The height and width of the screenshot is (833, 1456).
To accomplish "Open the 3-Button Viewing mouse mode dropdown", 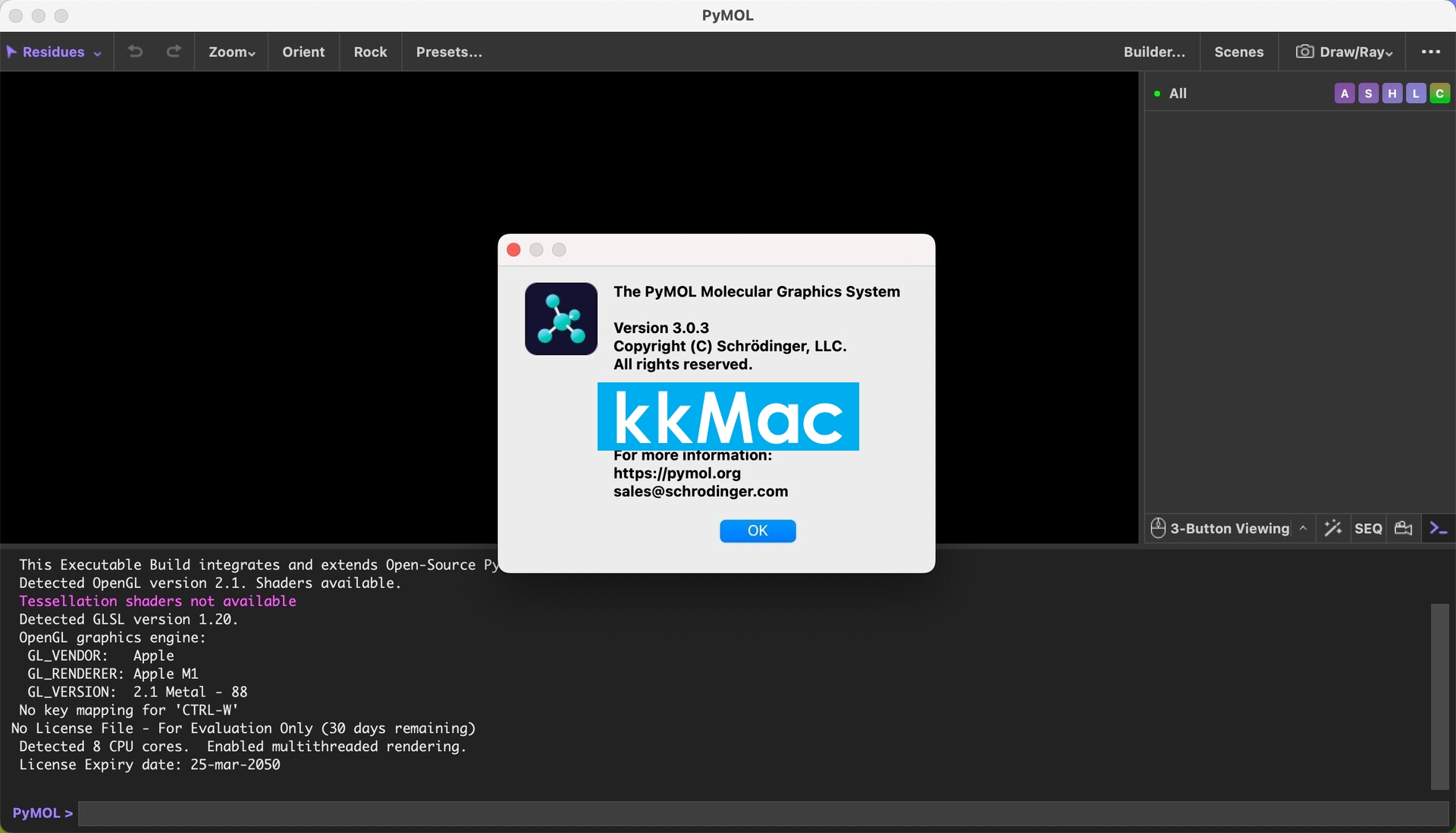I will coord(1229,528).
